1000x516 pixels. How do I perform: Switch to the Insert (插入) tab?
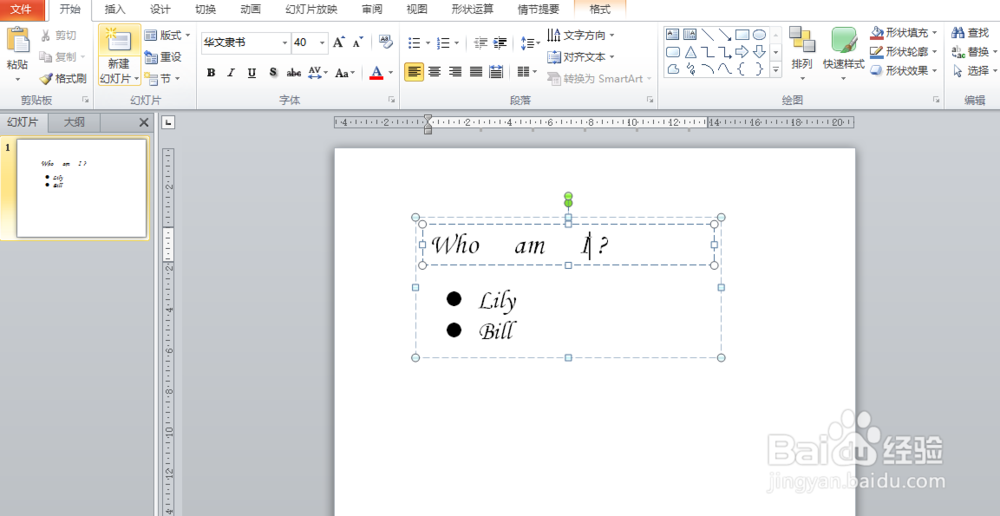pyautogui.click(x=115, y=9)
